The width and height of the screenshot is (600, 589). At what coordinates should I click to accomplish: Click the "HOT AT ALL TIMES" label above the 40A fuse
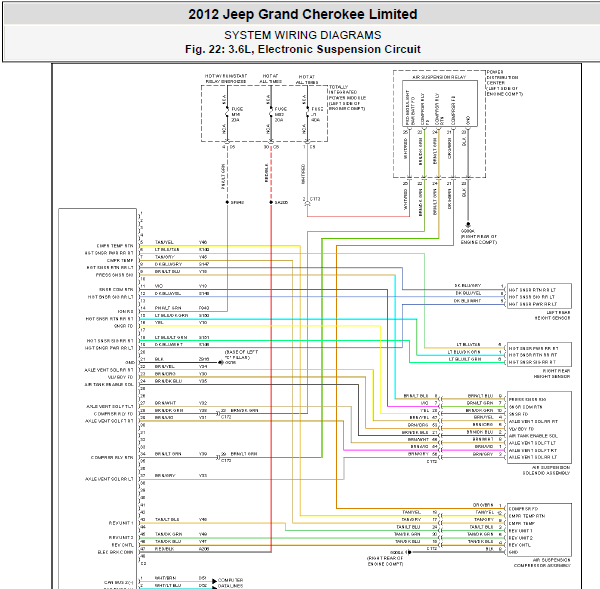(307, 80)
